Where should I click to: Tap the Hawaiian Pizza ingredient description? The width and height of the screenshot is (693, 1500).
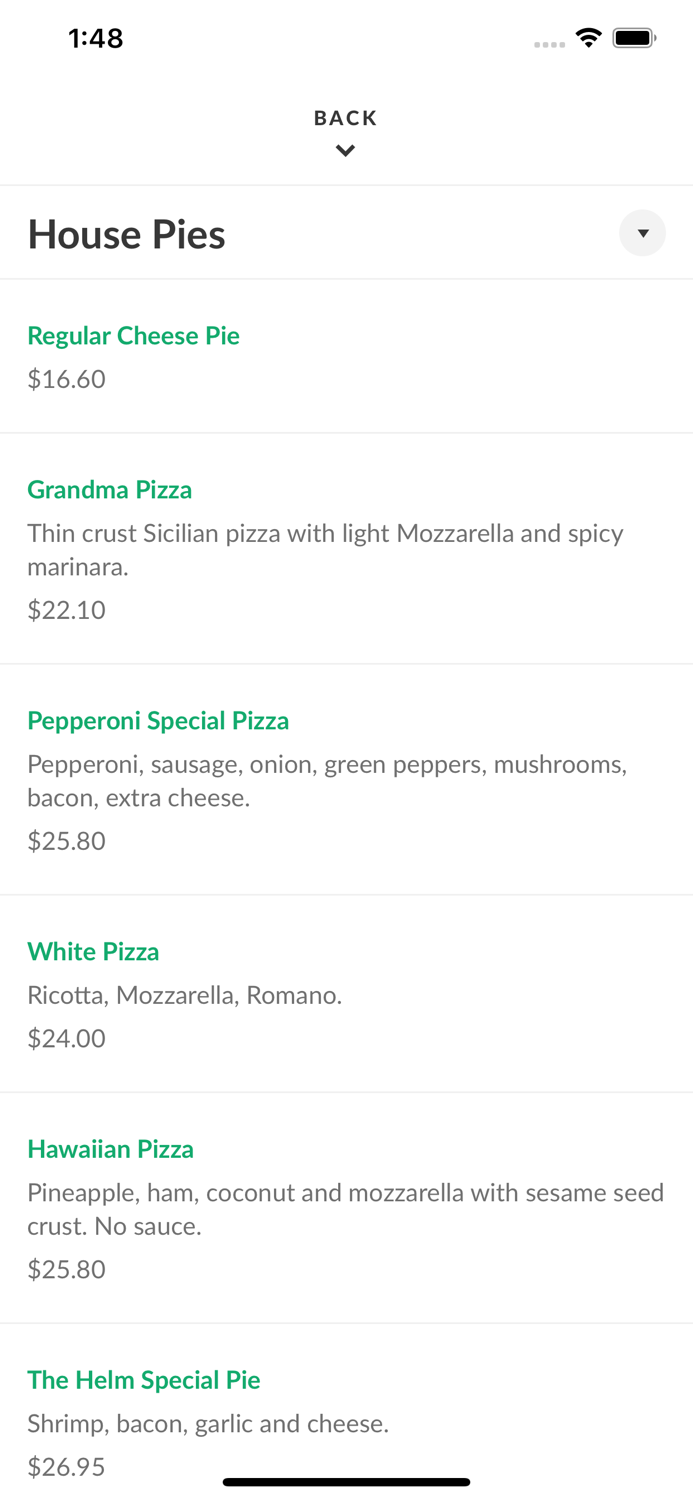click(x=345, y=1208)
